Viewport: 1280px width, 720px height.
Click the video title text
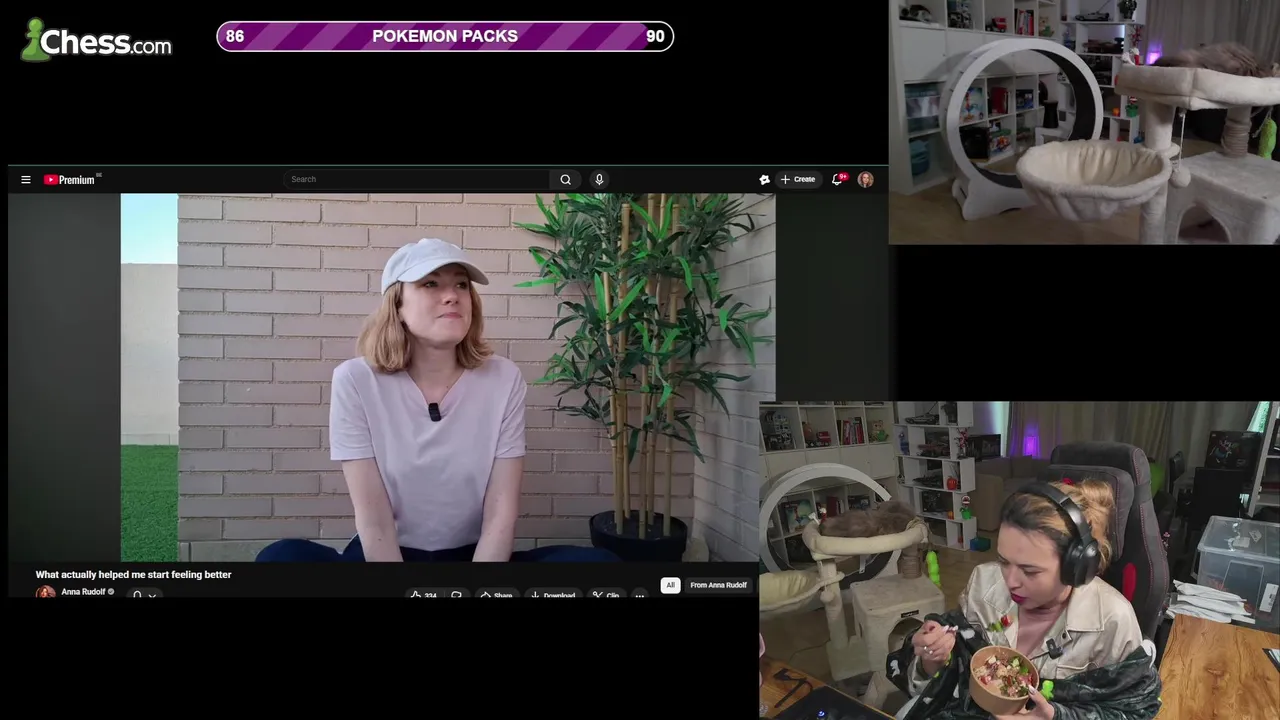point(133,575)
